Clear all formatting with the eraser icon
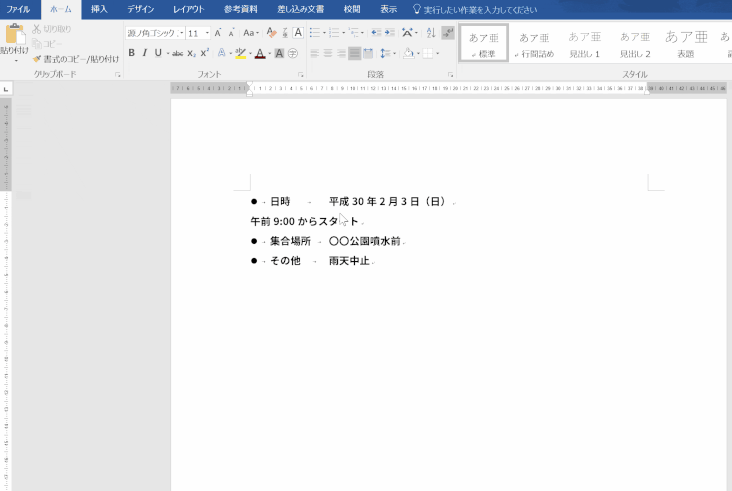732x491 pixels. point(271,33)
